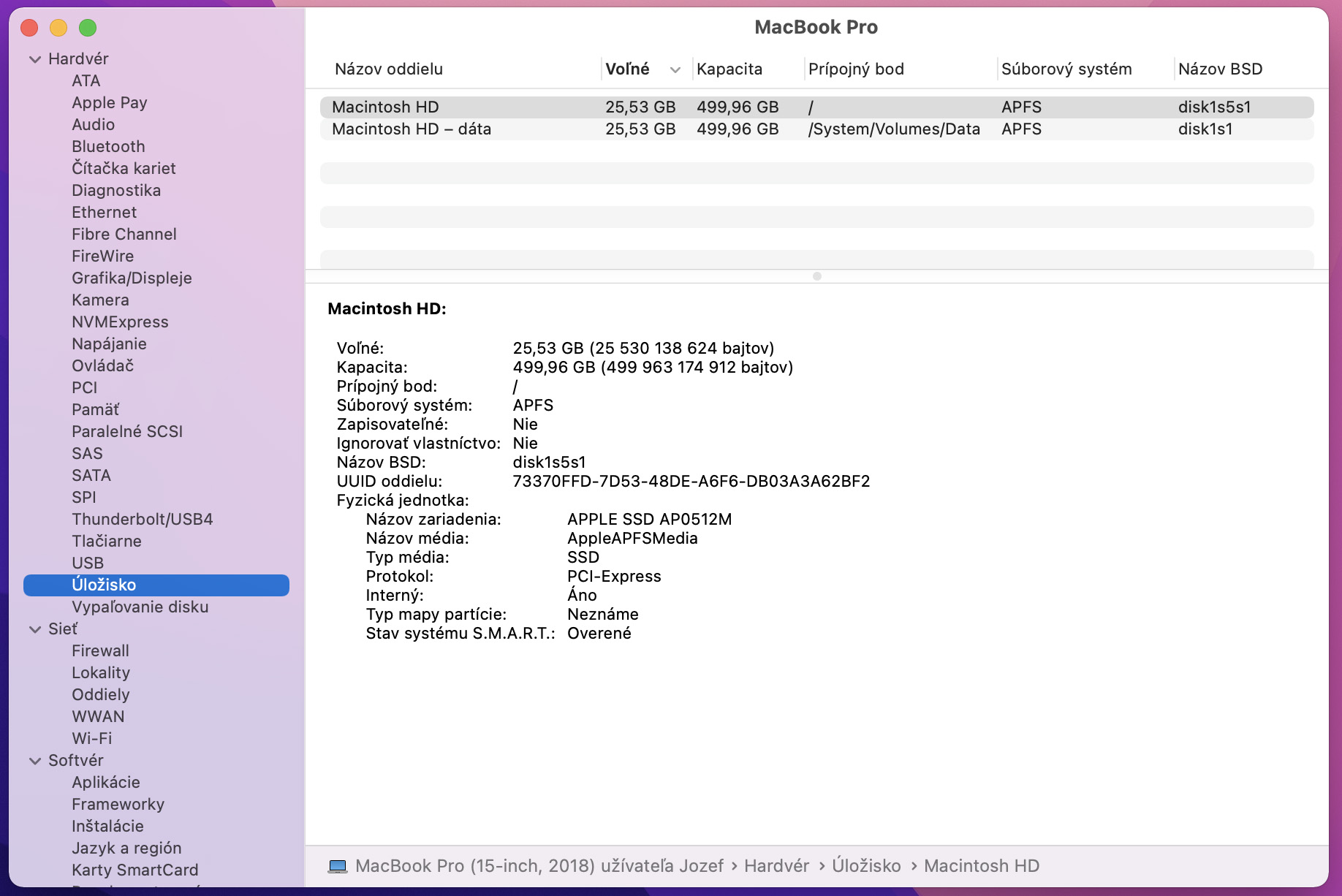This screenshot has height=896, width=1342.
Task: Open Grafika/Displeje section
Action: [x=132, y=278]
